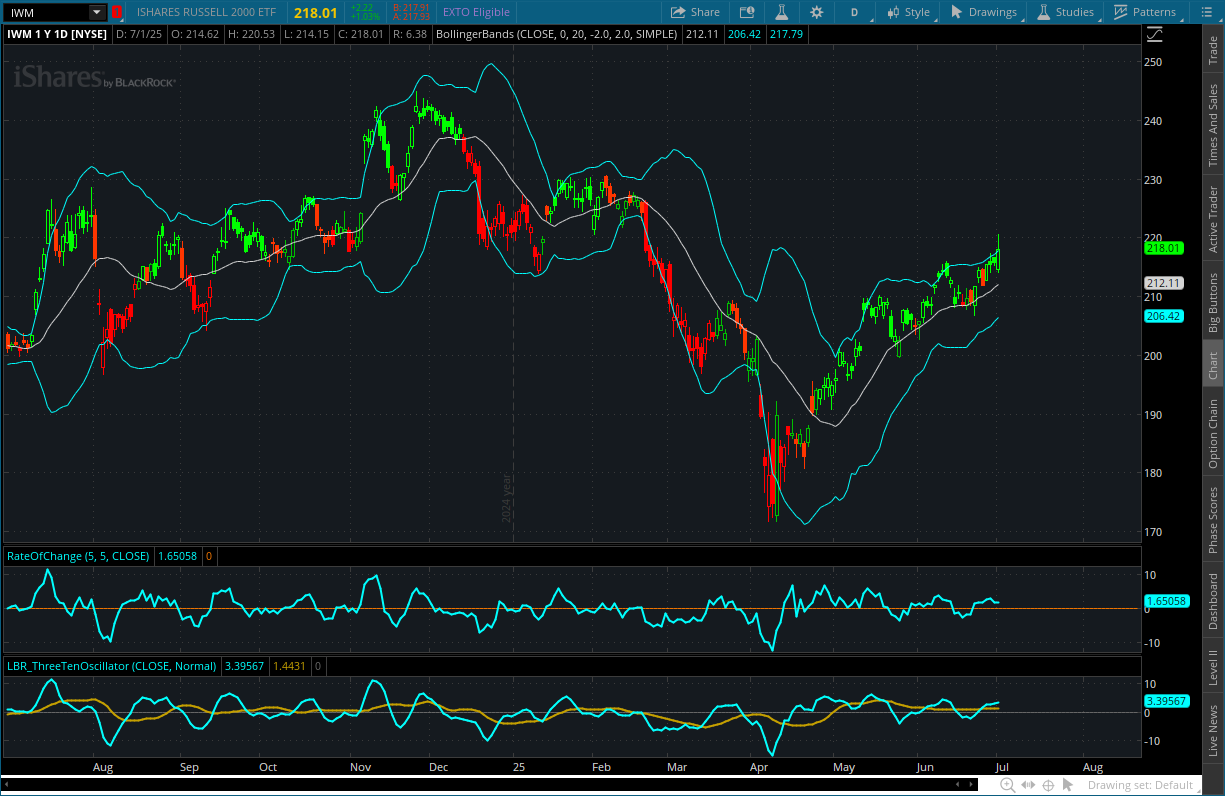Click the bid B: 217.91 quote
Image resolution: width=1225 pixels, height=796 pixels.
[412, 7]
